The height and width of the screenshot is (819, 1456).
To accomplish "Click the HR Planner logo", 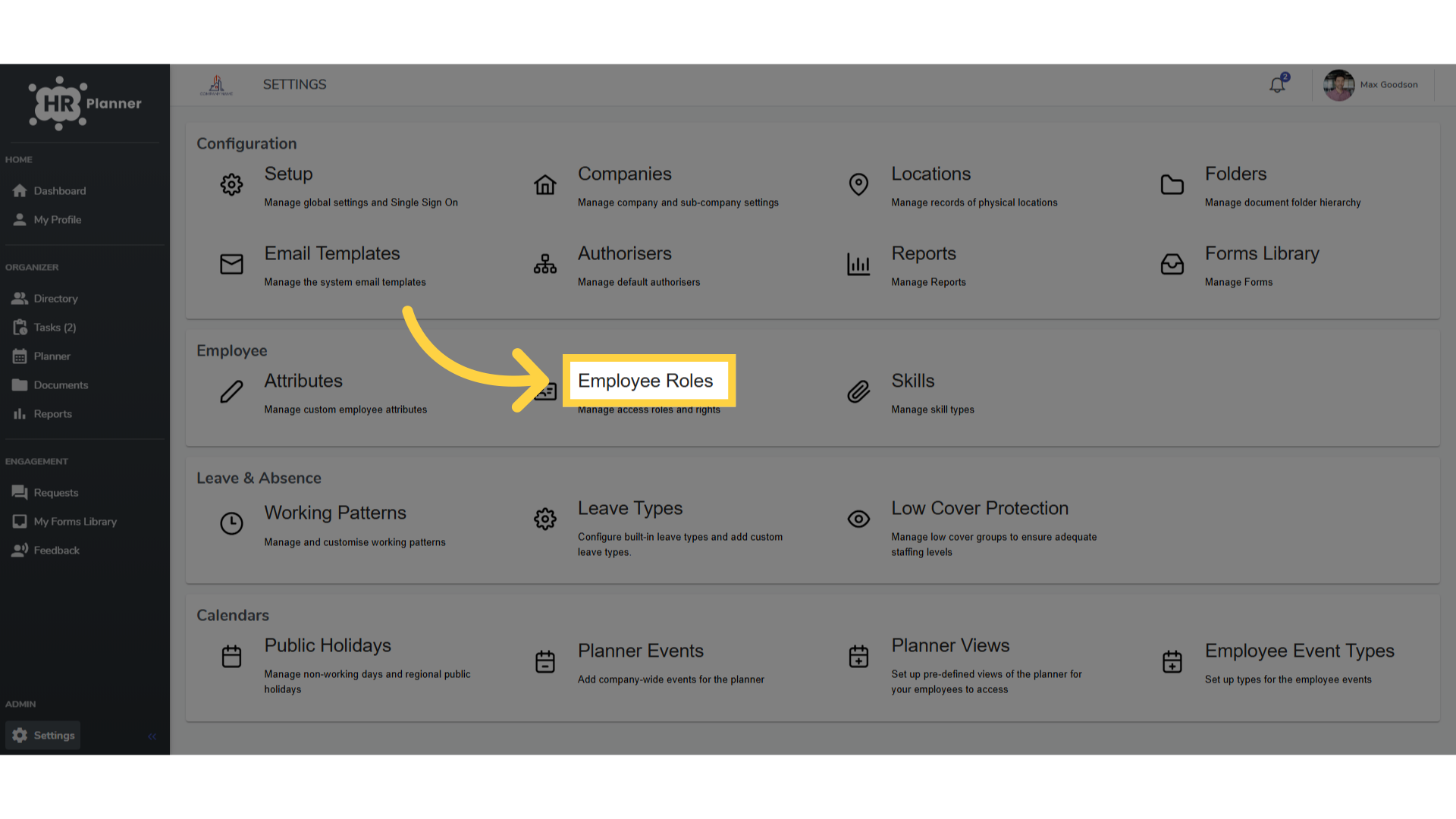I will (x=85, y=104).
